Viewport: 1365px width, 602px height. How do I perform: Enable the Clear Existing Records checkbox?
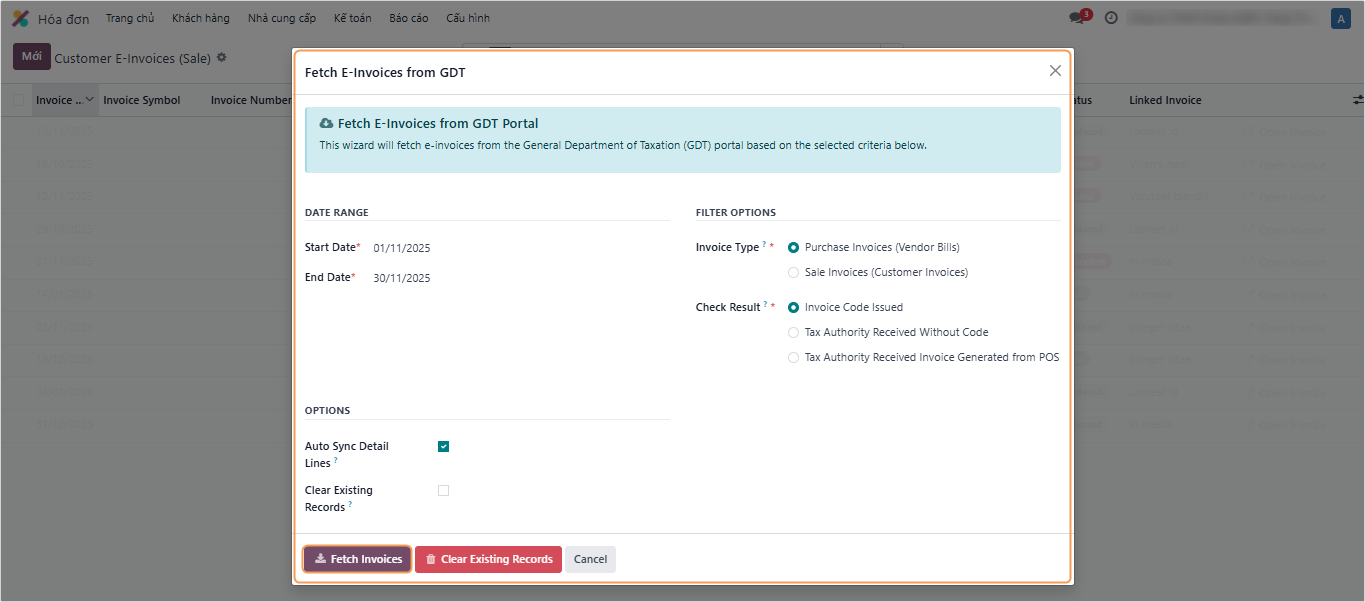point(443,491)
